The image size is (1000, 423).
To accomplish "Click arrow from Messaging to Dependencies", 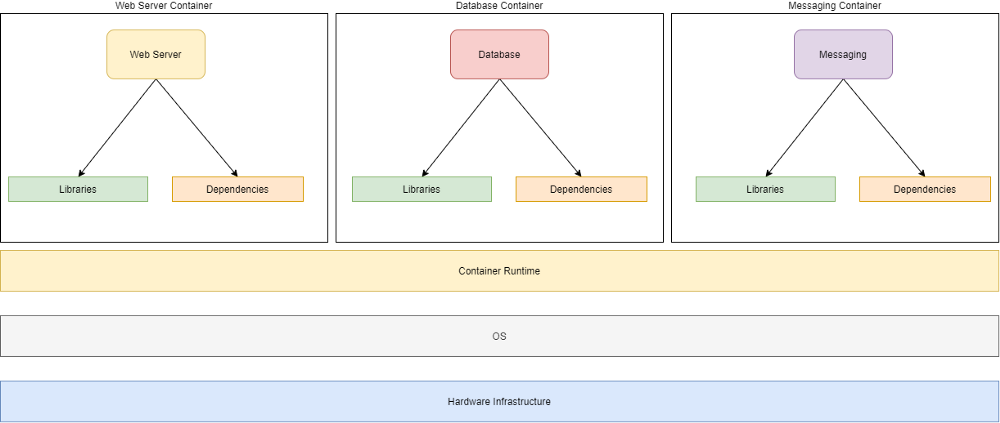I will coord(884,127).
